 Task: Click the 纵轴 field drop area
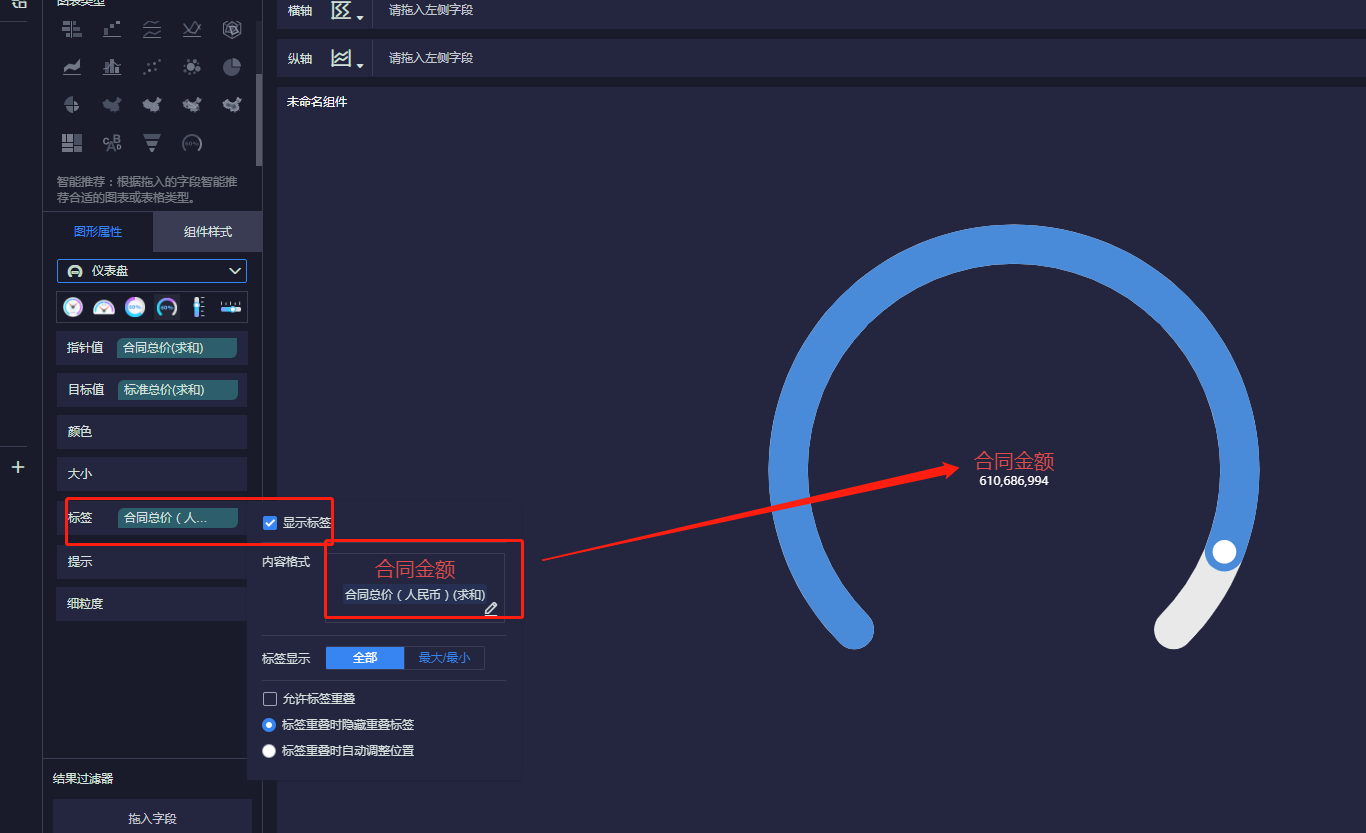click(869, 59)
